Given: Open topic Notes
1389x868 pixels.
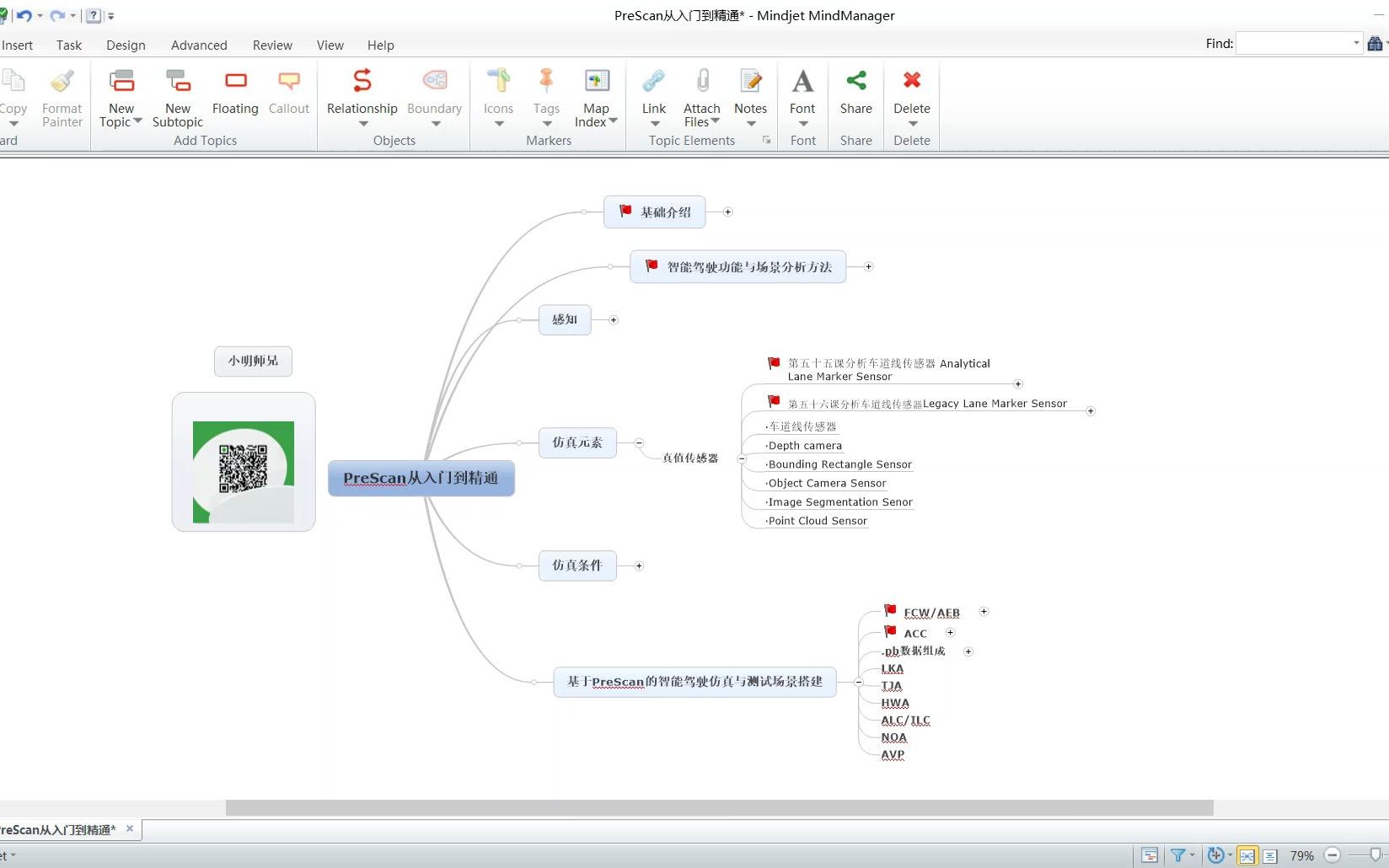Looking at the screenshot, I should [750, 97].
